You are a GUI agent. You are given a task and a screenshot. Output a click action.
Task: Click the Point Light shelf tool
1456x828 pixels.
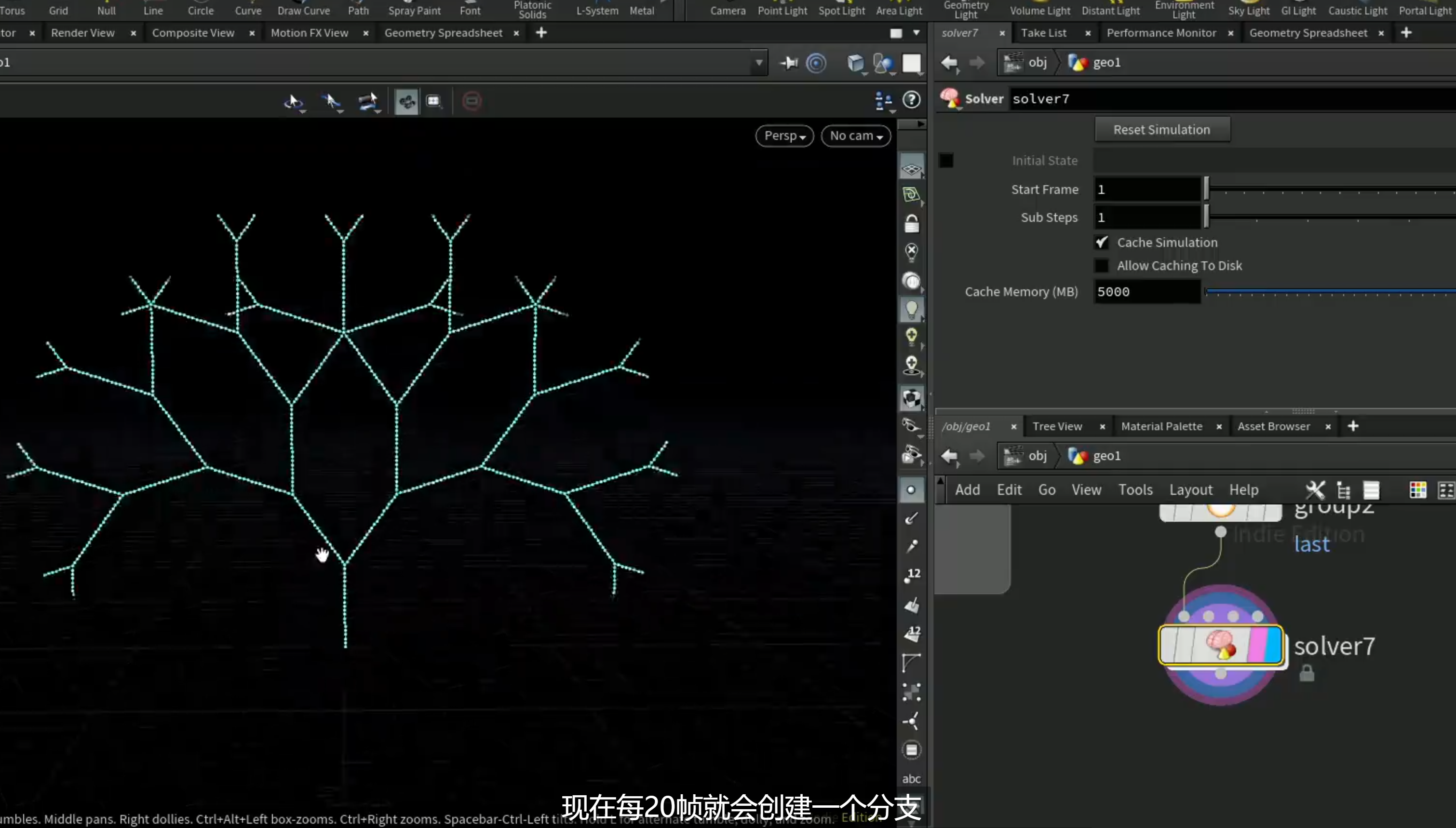pos(782,10)
